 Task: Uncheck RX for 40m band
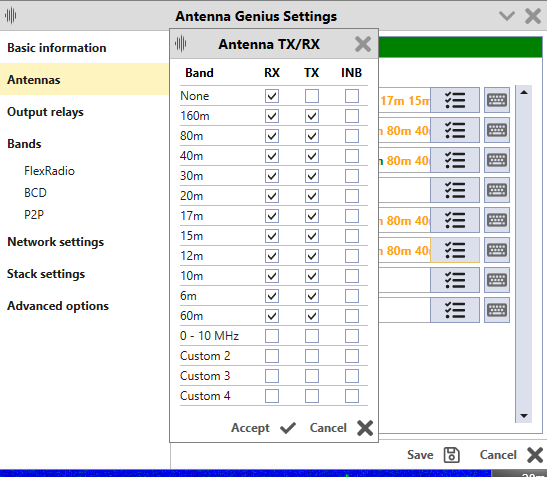(272, 156)
